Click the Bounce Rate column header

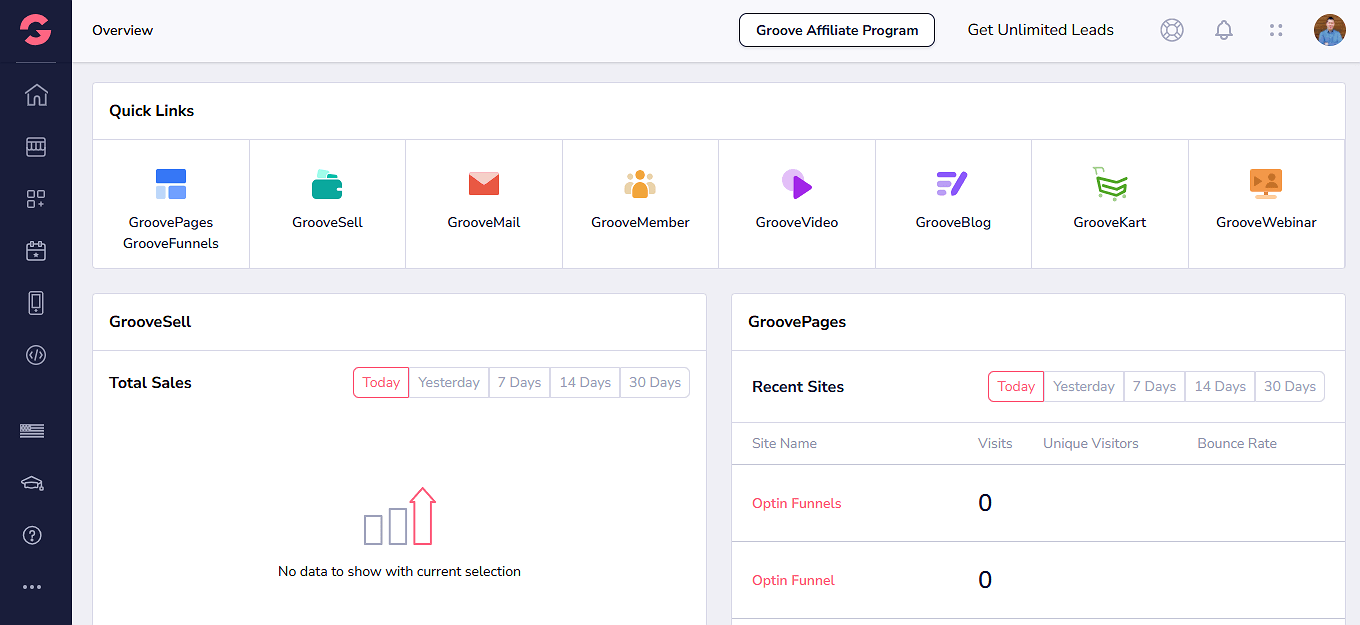pos(1237,443)
